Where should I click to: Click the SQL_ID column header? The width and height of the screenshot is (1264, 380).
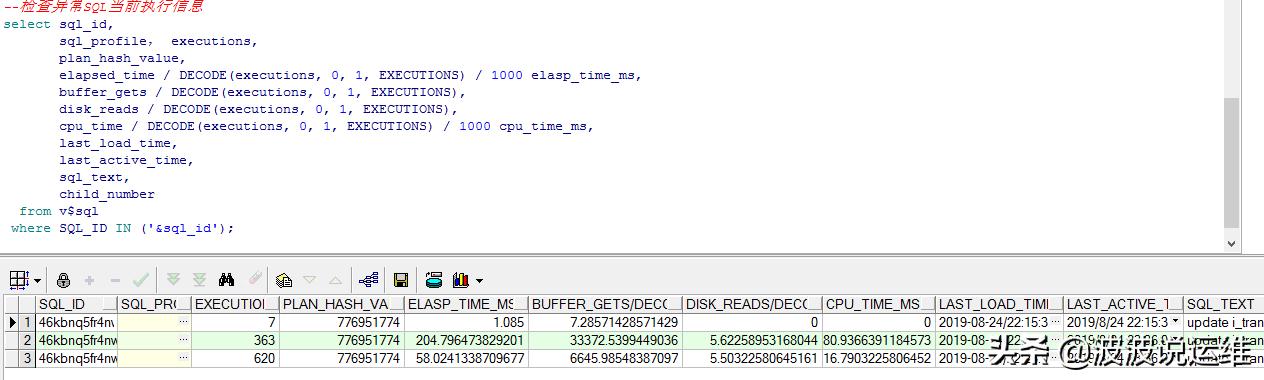click(x=77, y=304)
